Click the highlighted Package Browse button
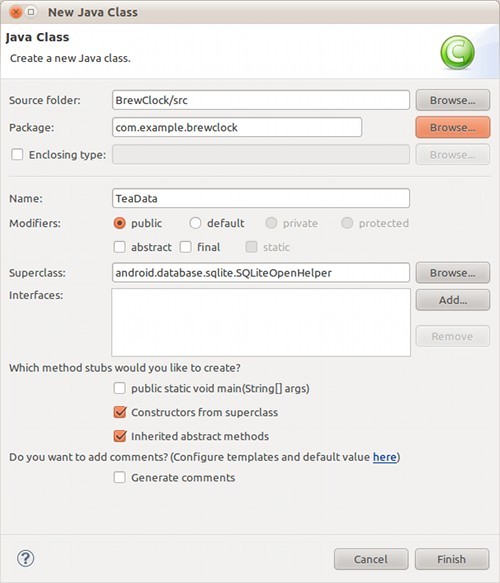Image resolution: width=500 pixels, height=583 pixels. [x=452, y=127]
